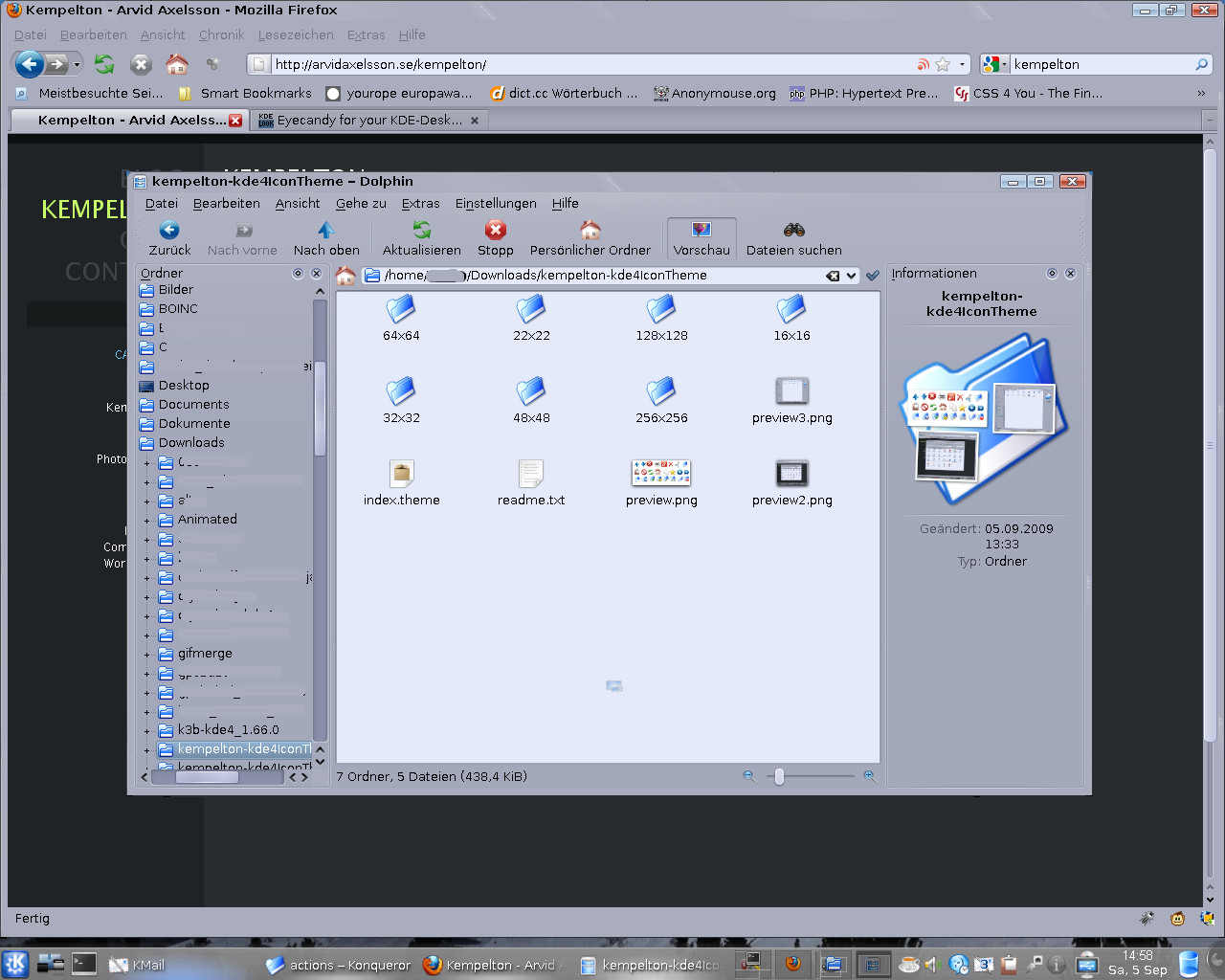Viewport: 1225px width, 980px height.
Task: Open Dolphin's Ansicht menu
Action: [298, 203]
